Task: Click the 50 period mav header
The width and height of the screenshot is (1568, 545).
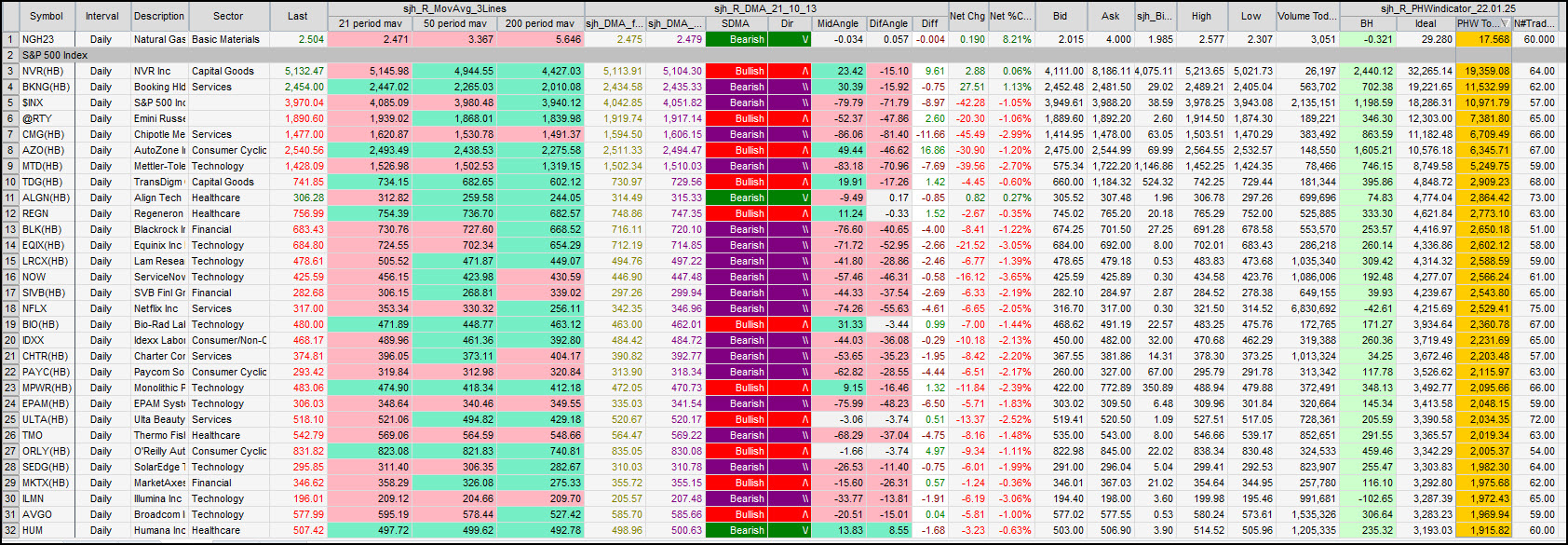Action: [454, 23]
